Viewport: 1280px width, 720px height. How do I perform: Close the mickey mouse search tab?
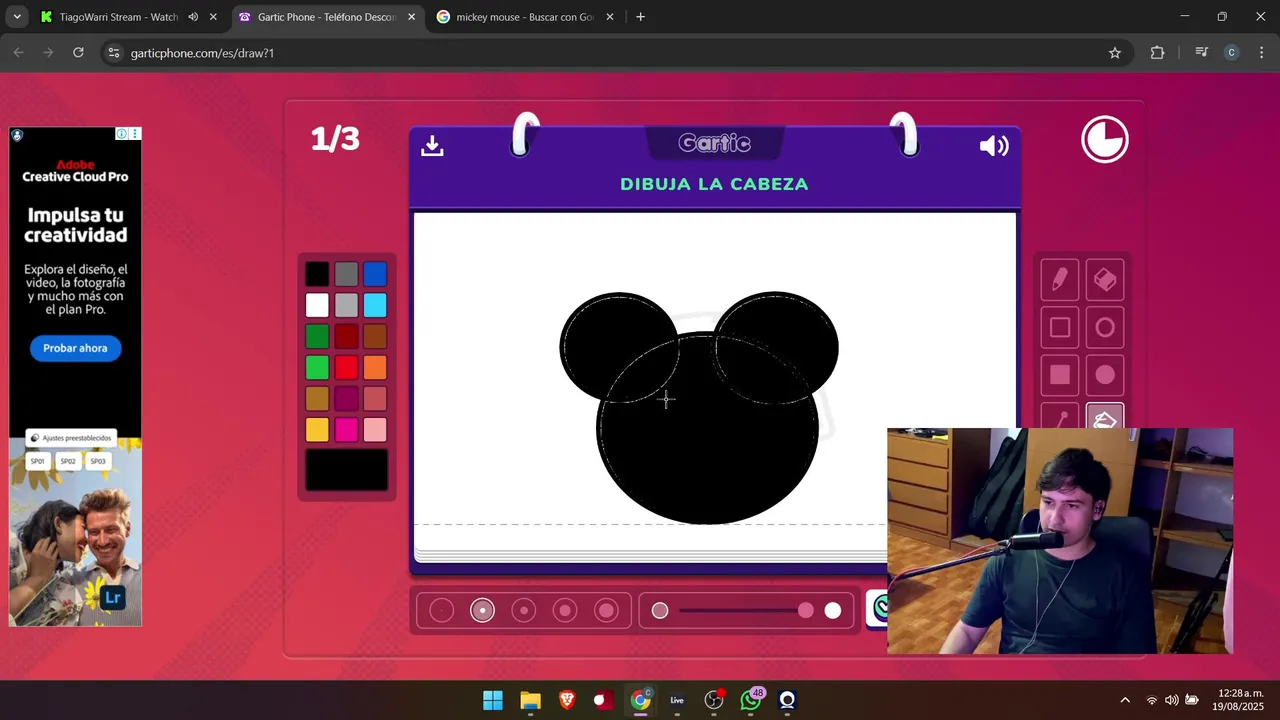tap(610, 17)
